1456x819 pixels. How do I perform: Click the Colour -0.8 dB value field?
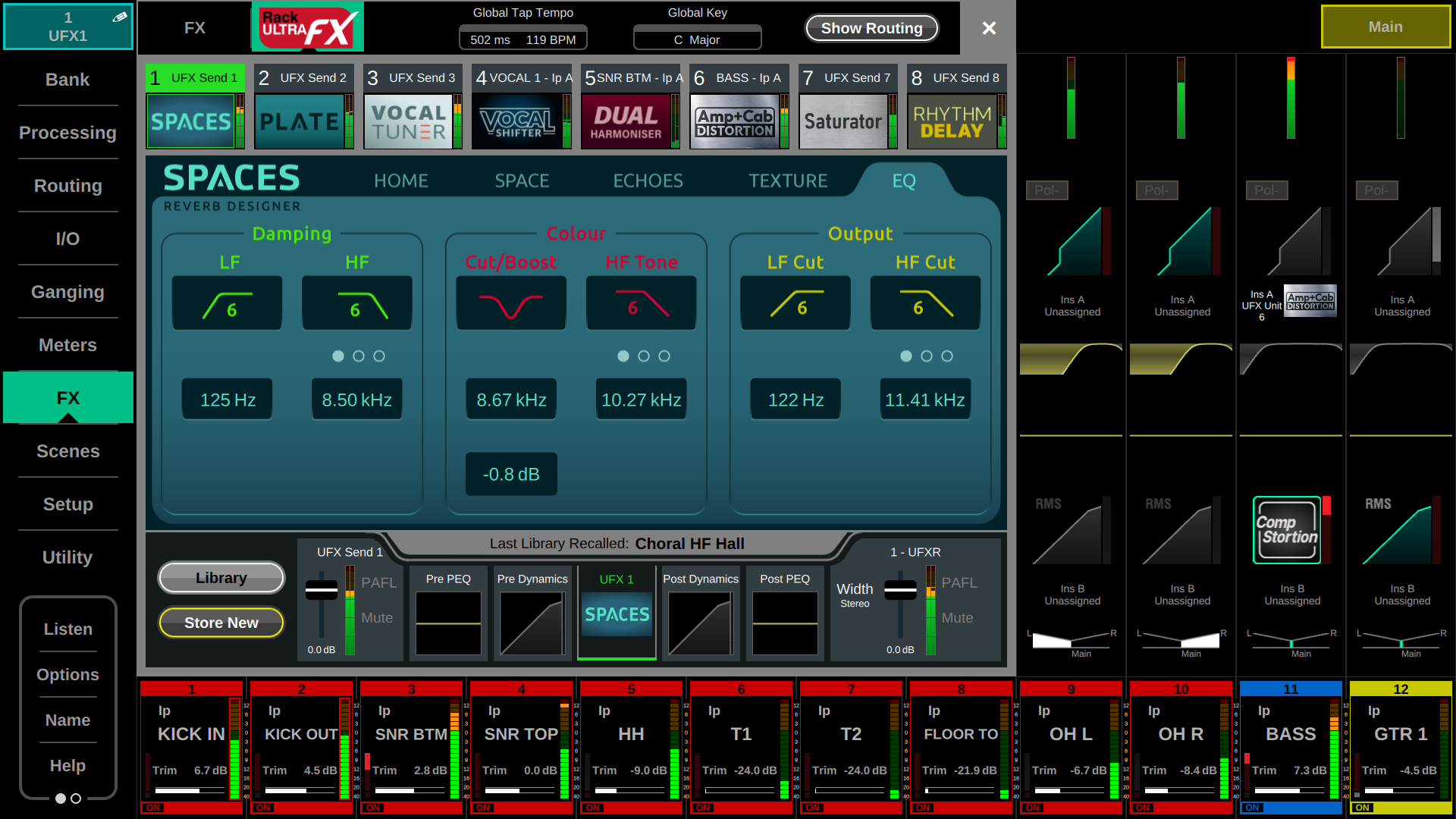[511, 474]
